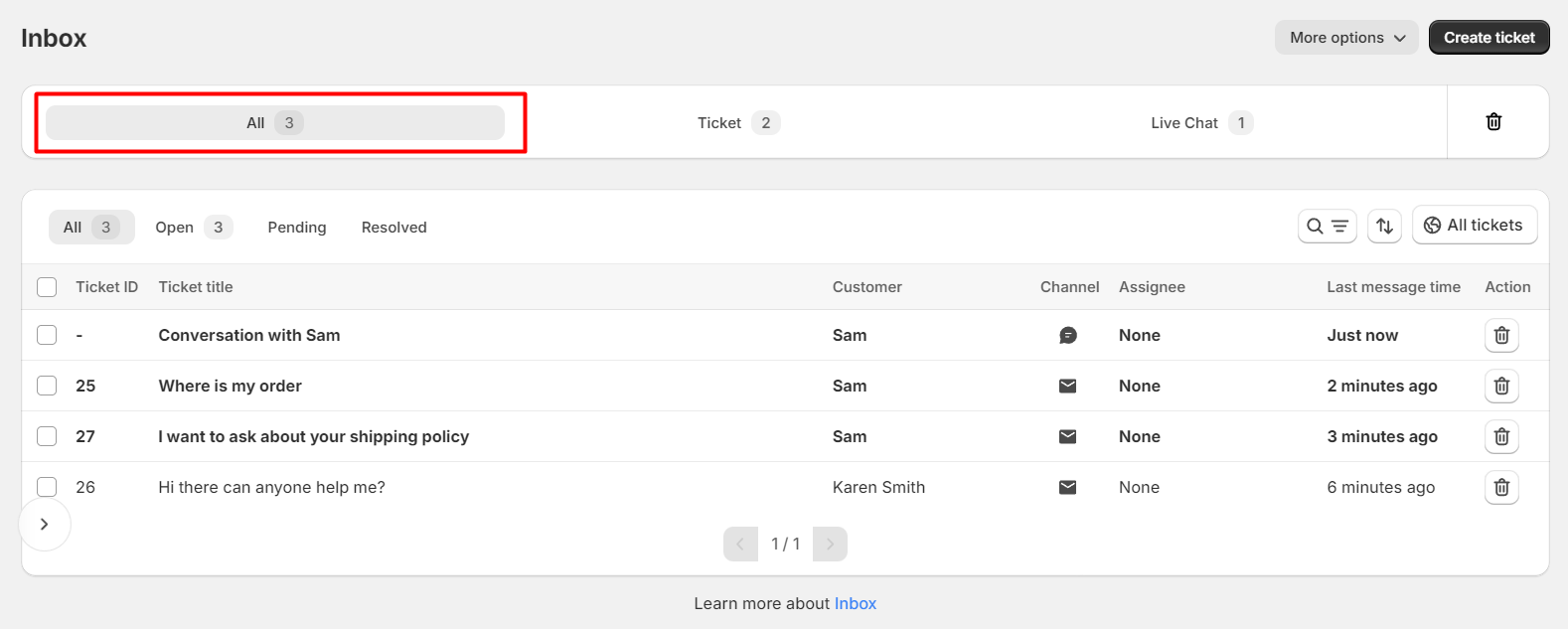
Task: Click the Ticket title column header
Action: coord(196,287)
